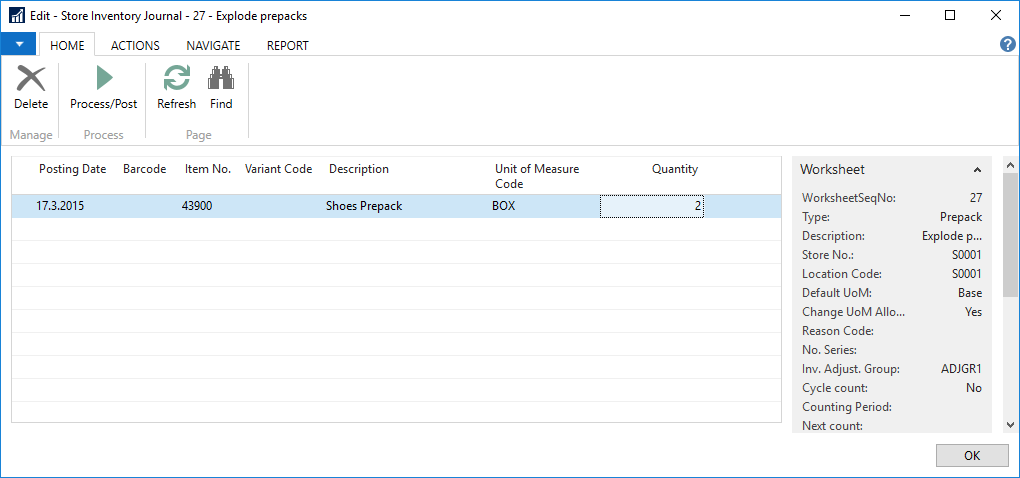Collapse the Worksheet FactBox panel
This screenshot has height=478, width=1020.
tap(977, 170)
